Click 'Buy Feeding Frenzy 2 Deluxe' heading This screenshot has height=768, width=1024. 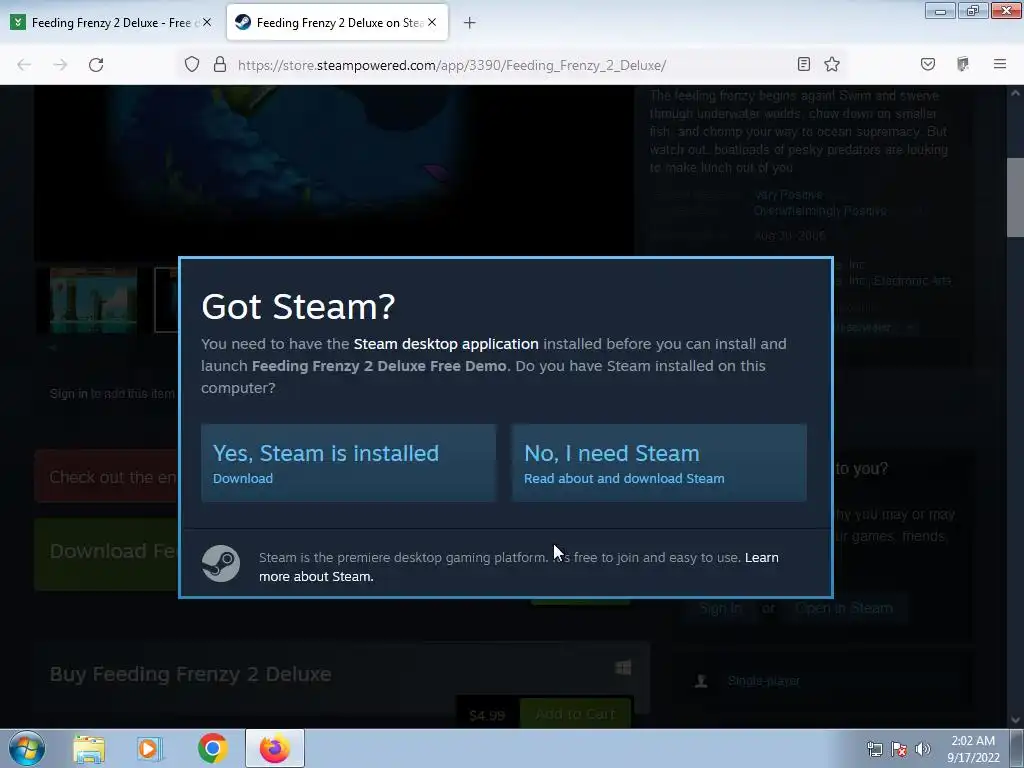(191, 674)
